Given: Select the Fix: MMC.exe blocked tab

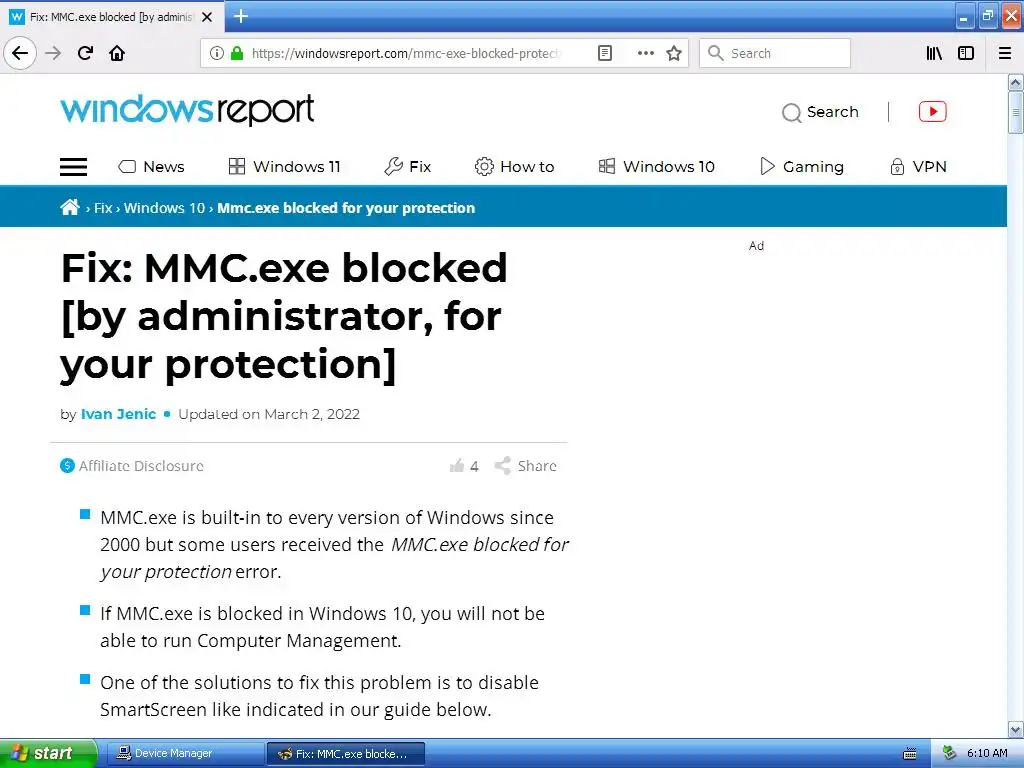Looking at the screenshot, I should pyautogui.click(x=112, y=17).
